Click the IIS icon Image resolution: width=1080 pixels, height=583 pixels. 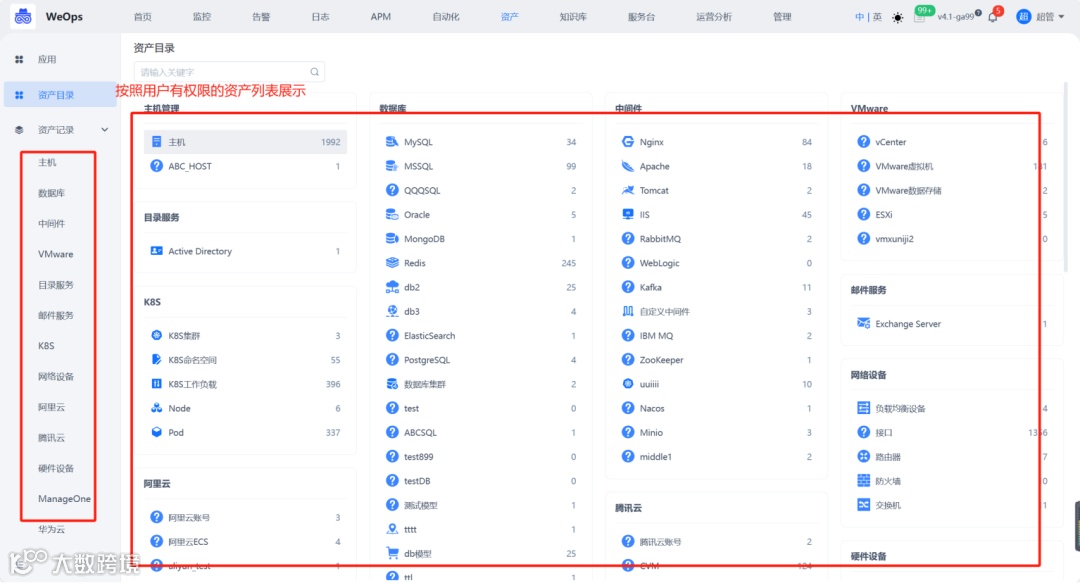coord(627,214)
